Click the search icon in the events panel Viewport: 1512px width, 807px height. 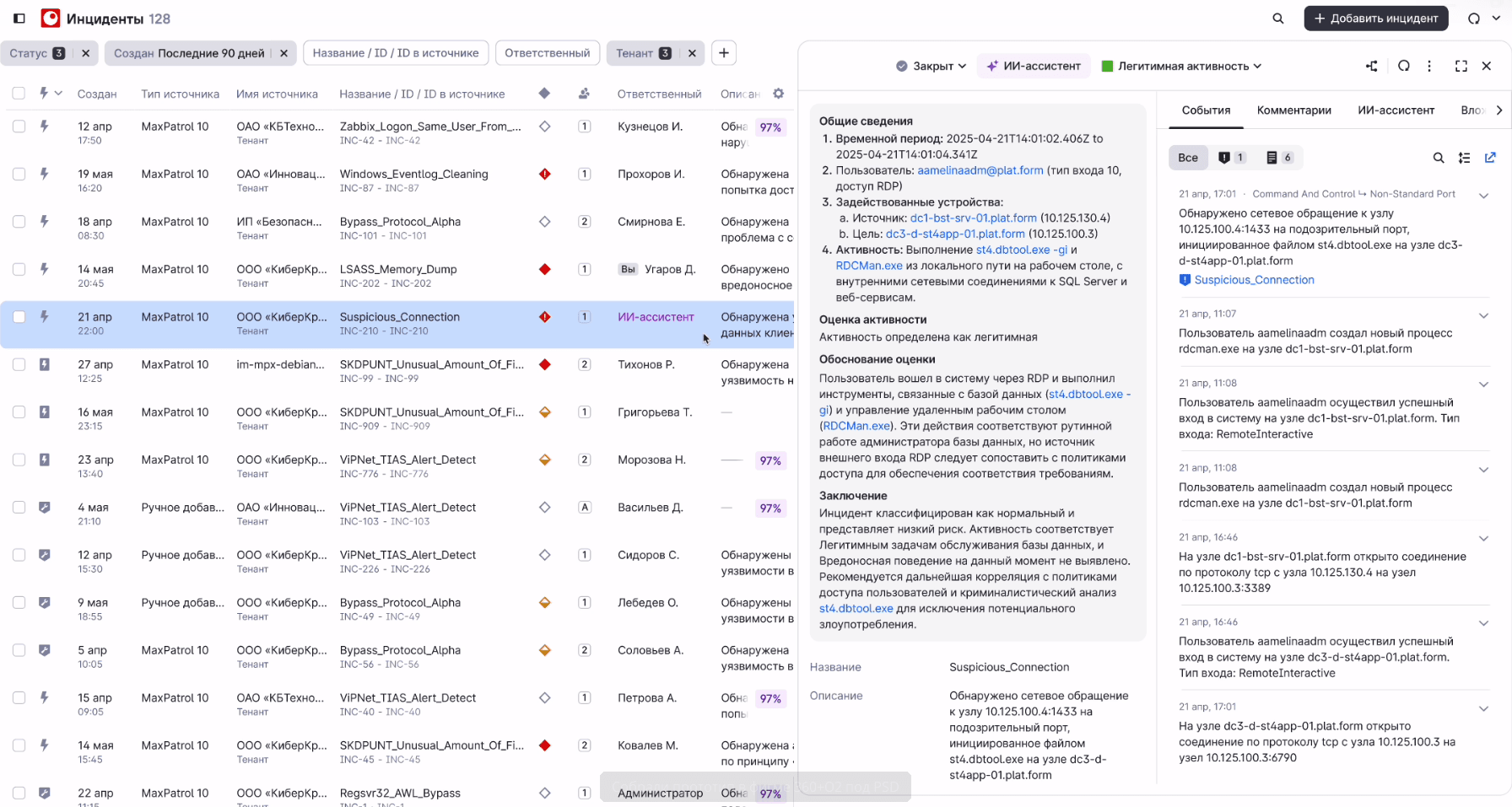coord(1438,157)
